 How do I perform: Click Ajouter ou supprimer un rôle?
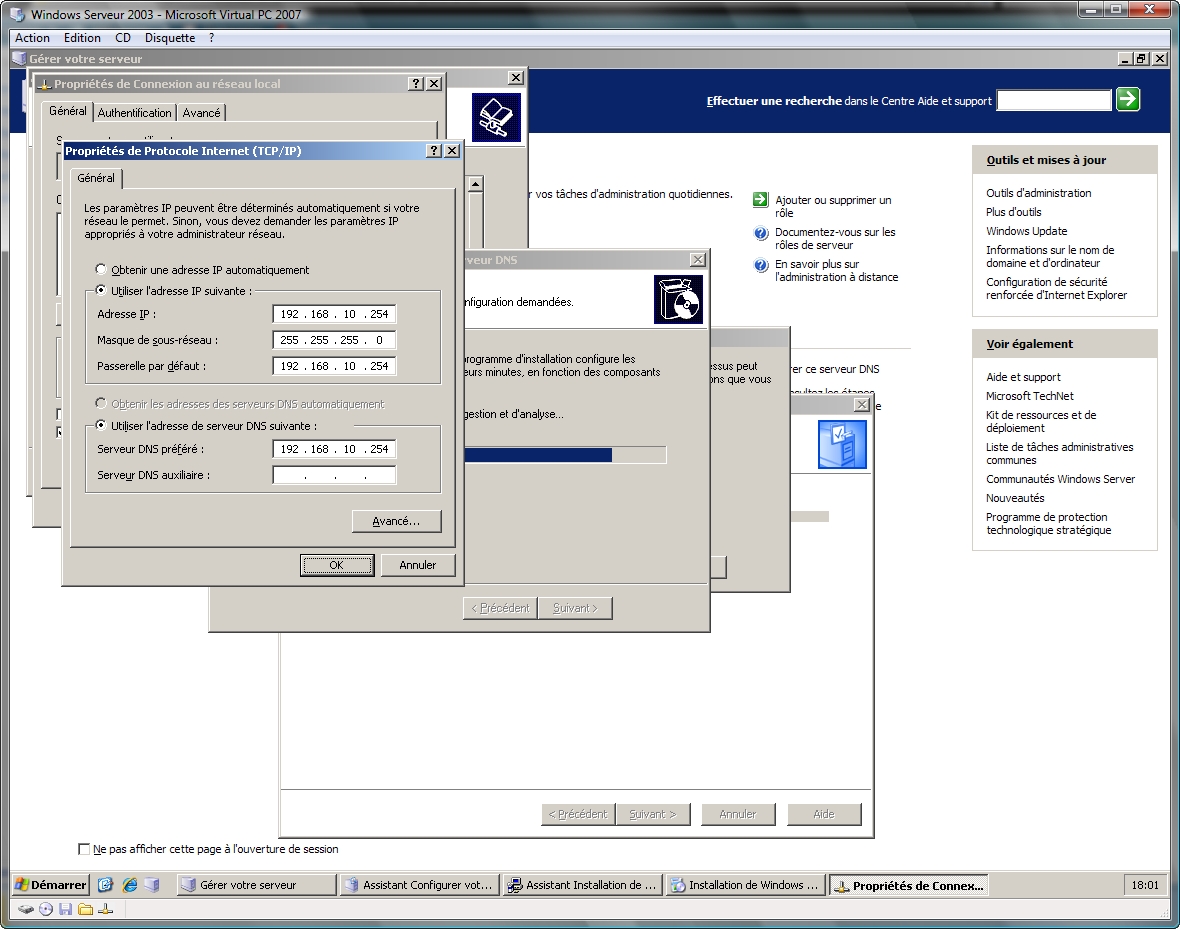click(x=833, y=206)
